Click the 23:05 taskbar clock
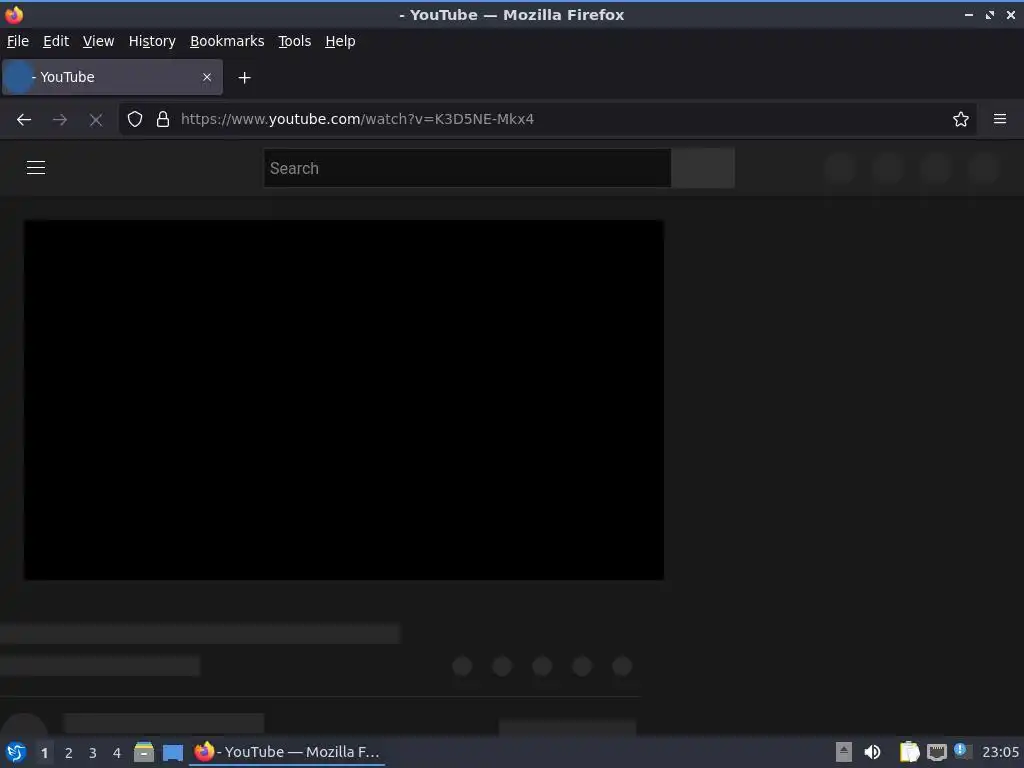This screenshot has width=1024, height=768. pyautogui.click(x=1000, y=752)
